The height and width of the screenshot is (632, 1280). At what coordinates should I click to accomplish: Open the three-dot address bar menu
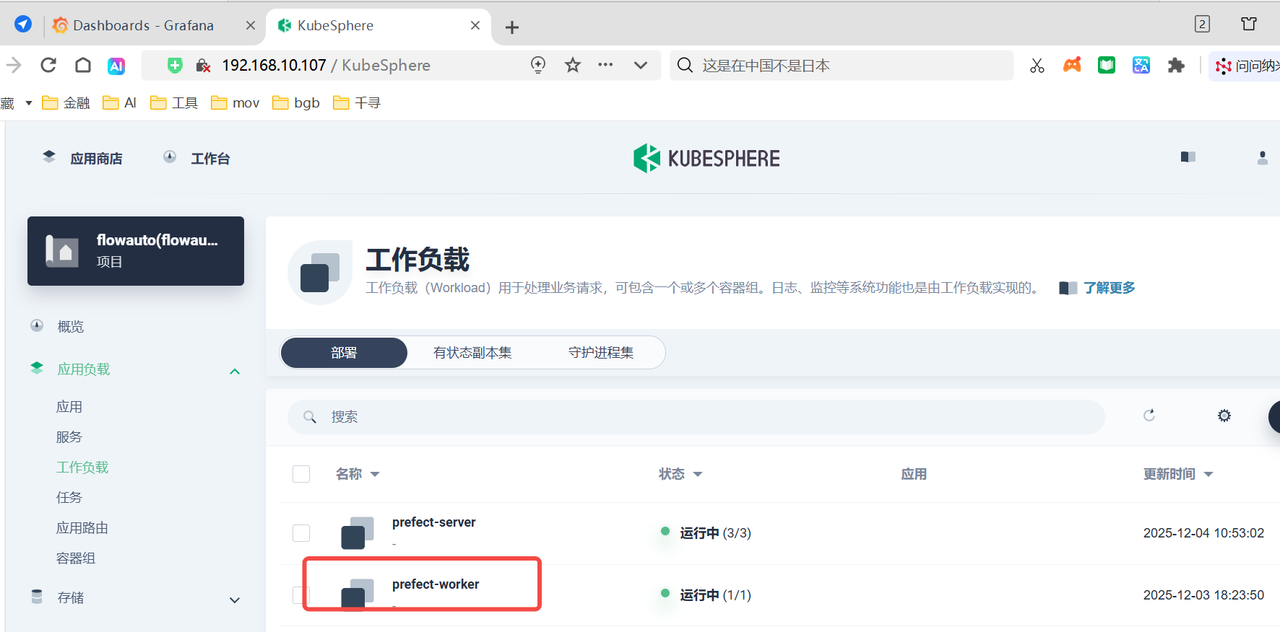tap(606, 65)
